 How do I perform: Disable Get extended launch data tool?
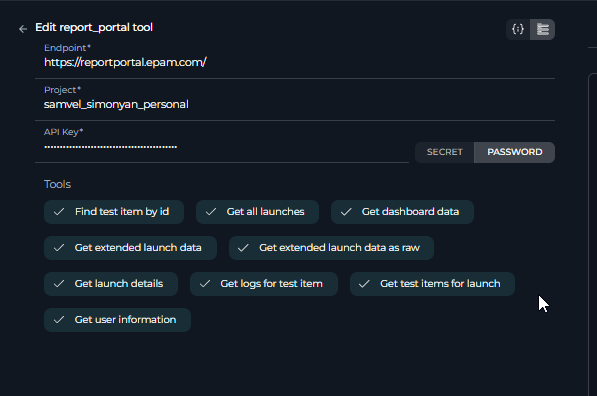[x=130, y=248]
